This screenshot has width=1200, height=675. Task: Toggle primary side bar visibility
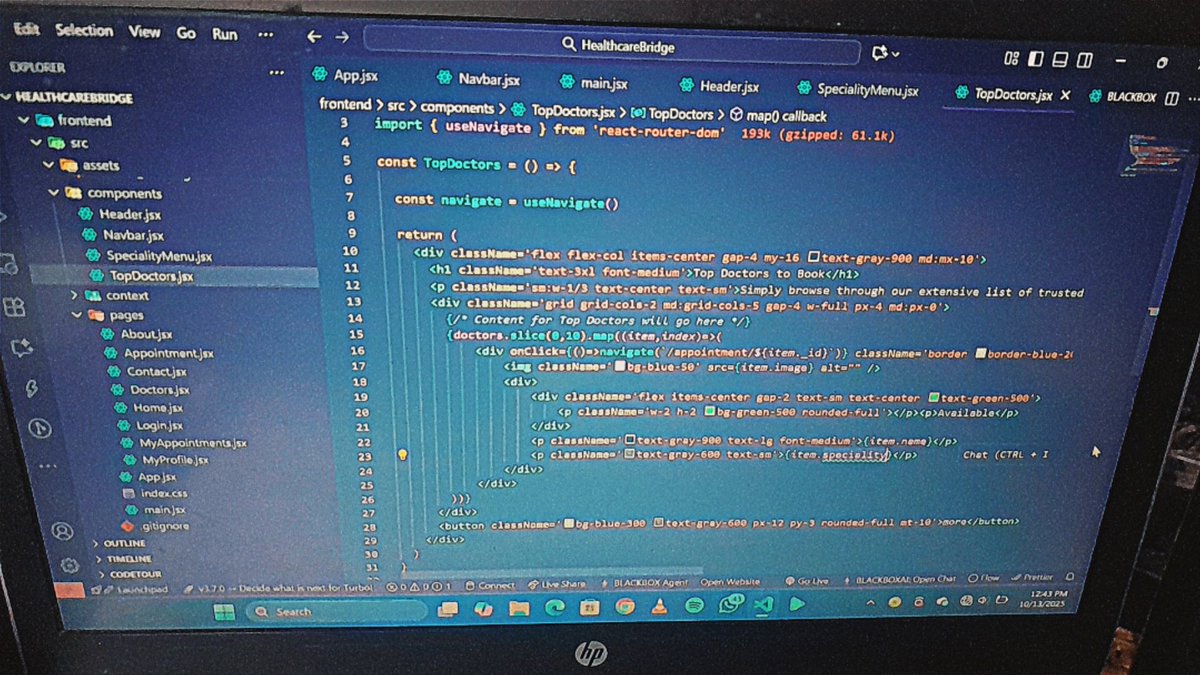pos(1037,59)
